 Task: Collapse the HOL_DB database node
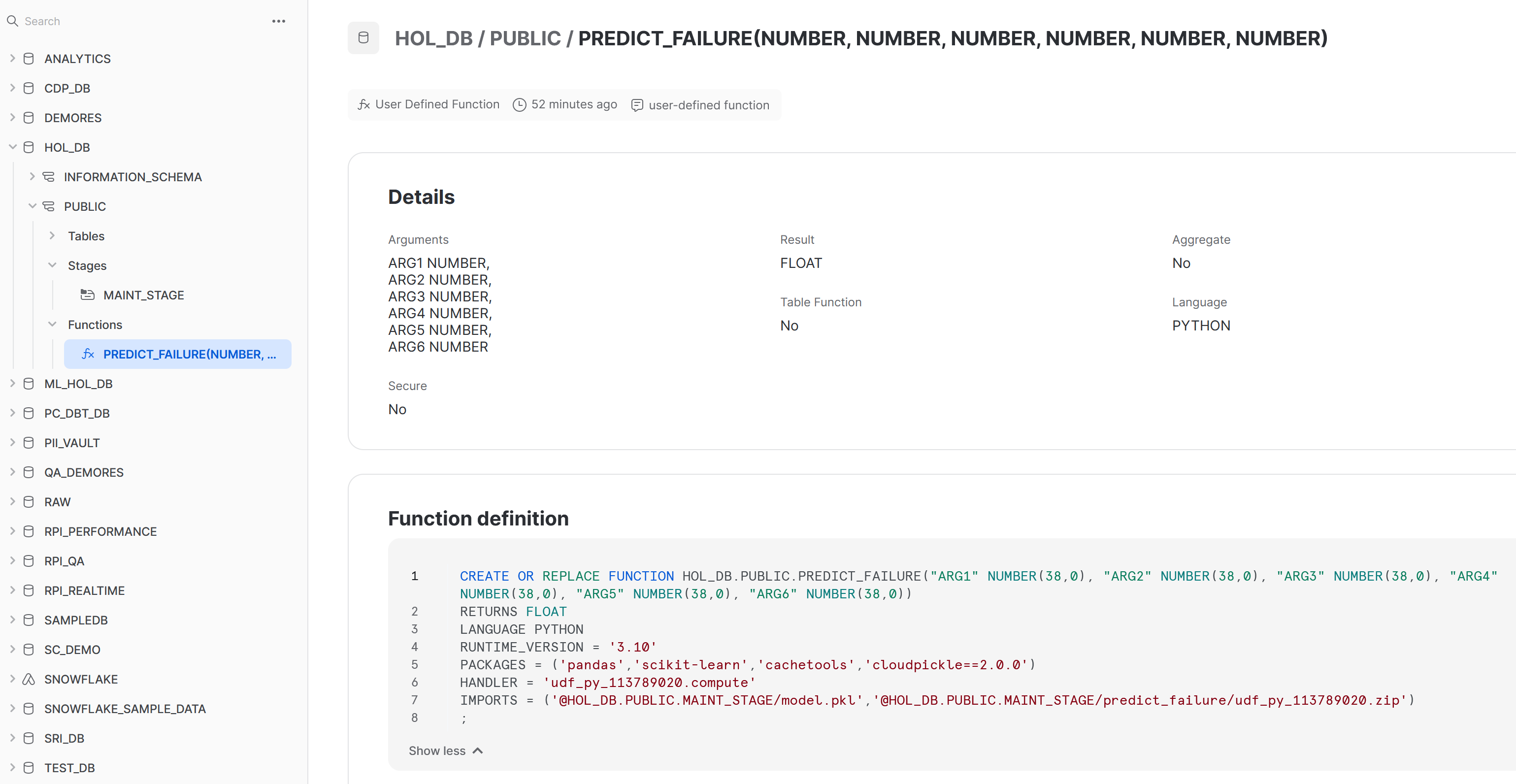pyautogui.click(x=12, y=147)
